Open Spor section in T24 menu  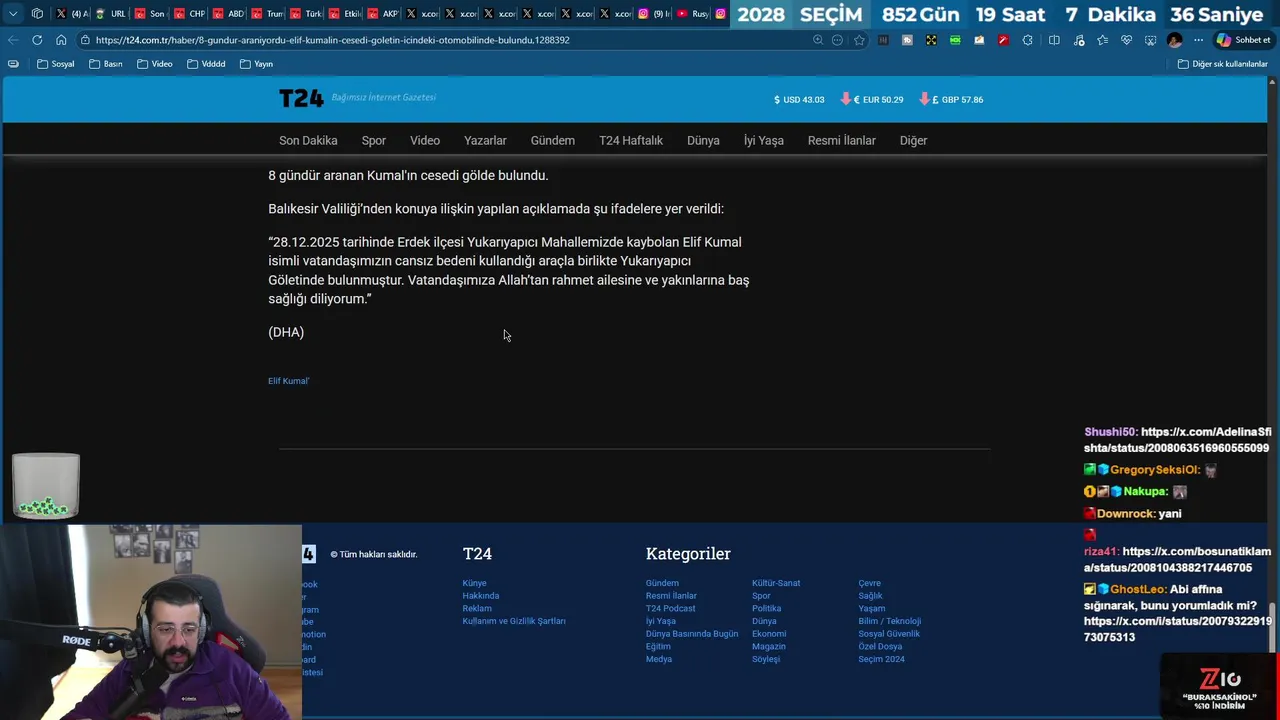[374, 141]
